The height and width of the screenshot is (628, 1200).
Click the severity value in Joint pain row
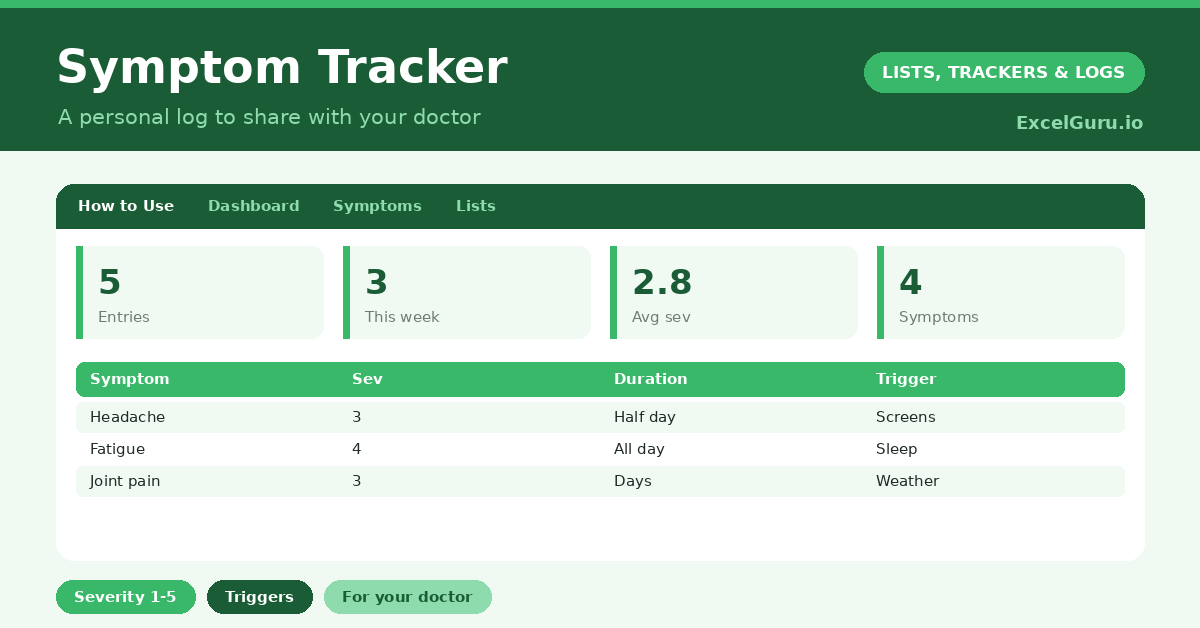pyautogui.click(x=356, y=481)
